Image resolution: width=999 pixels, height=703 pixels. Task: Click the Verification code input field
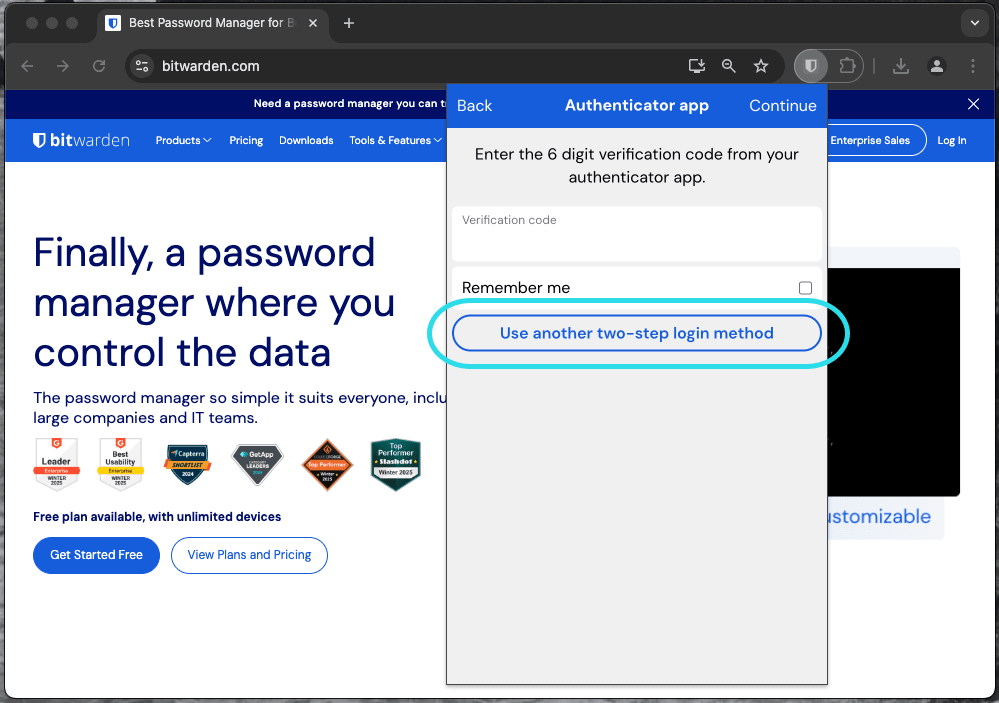636,233
